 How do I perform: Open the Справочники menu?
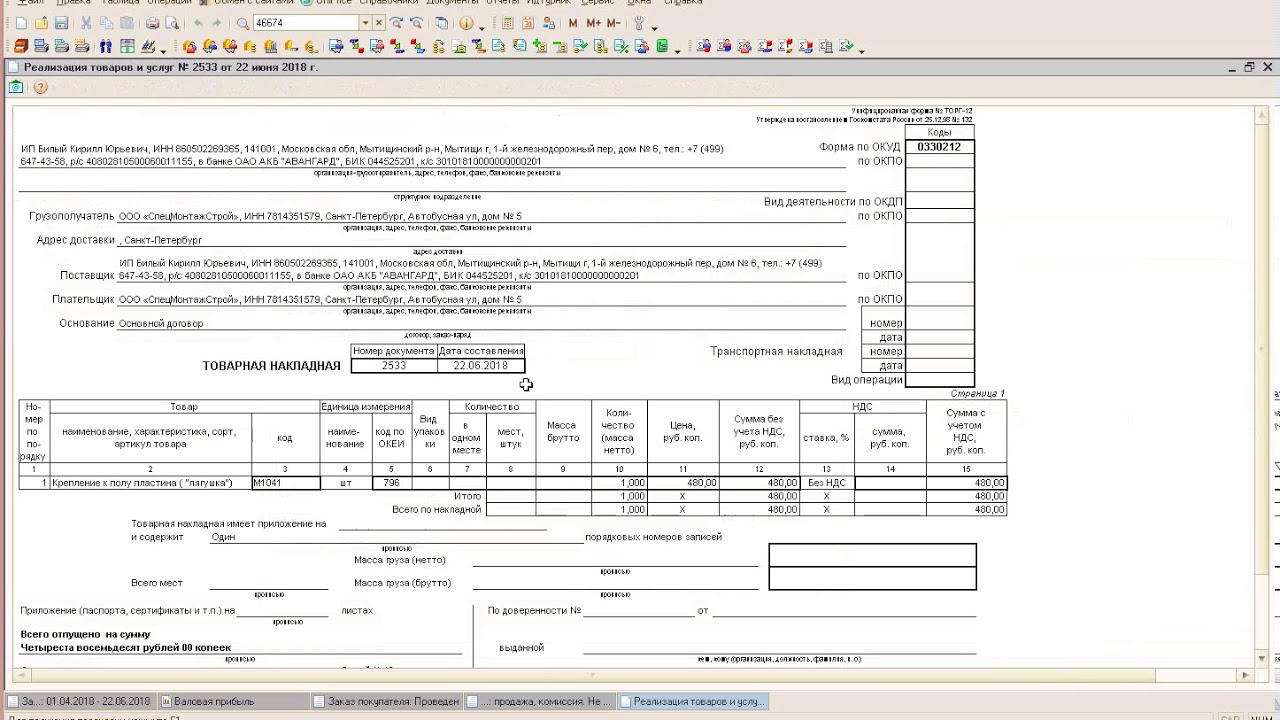click(x=388, y=3)
